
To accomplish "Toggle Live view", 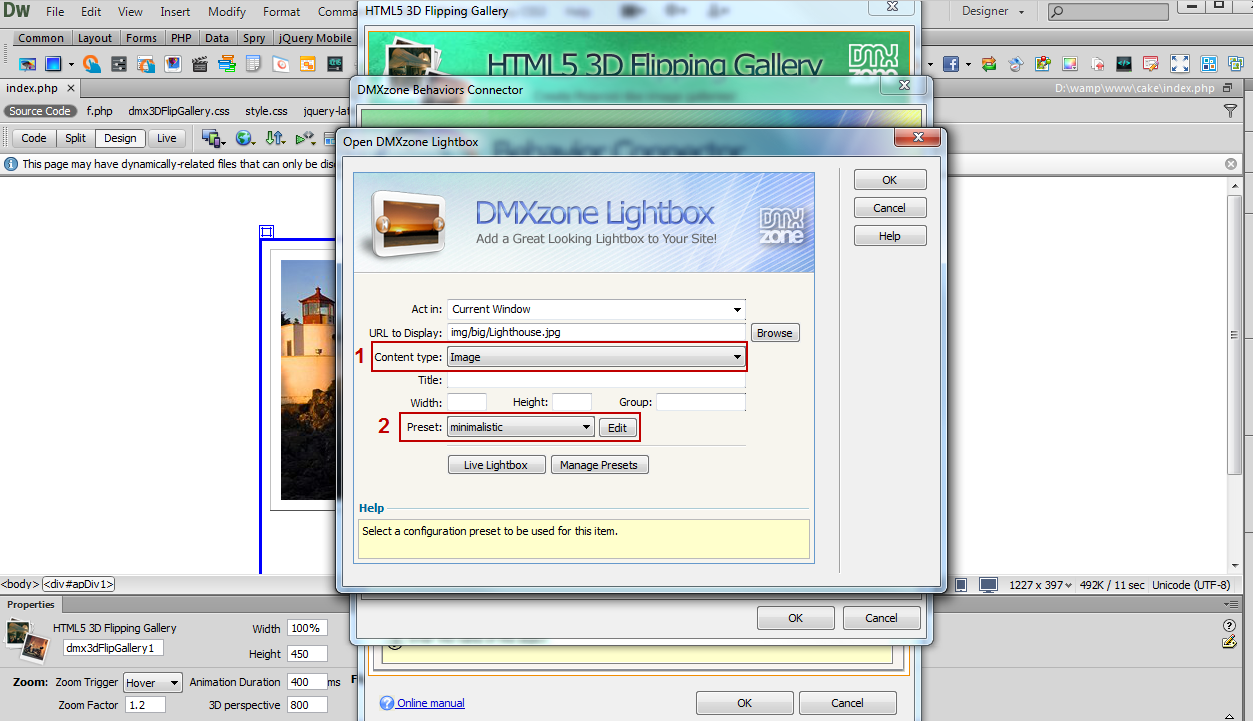I will [x=166, y=138].
